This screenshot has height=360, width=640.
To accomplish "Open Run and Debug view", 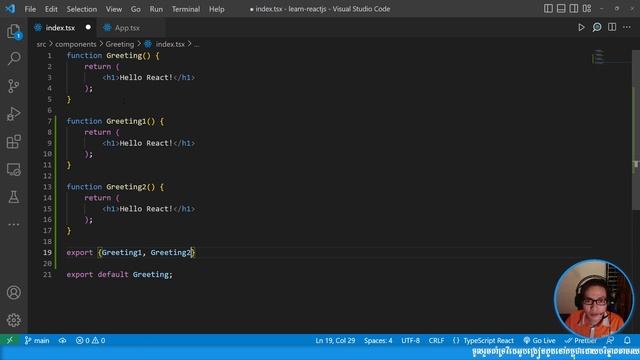I will click(14, 113).
